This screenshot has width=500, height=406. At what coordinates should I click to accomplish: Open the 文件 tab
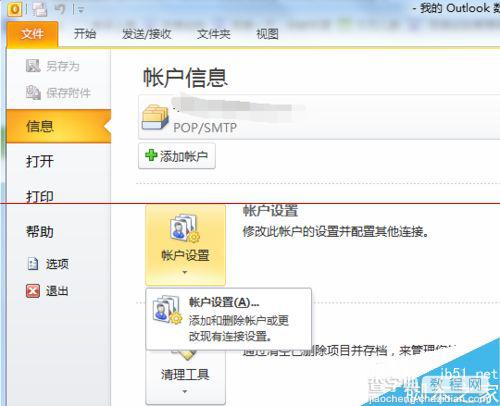pos(32,34)
